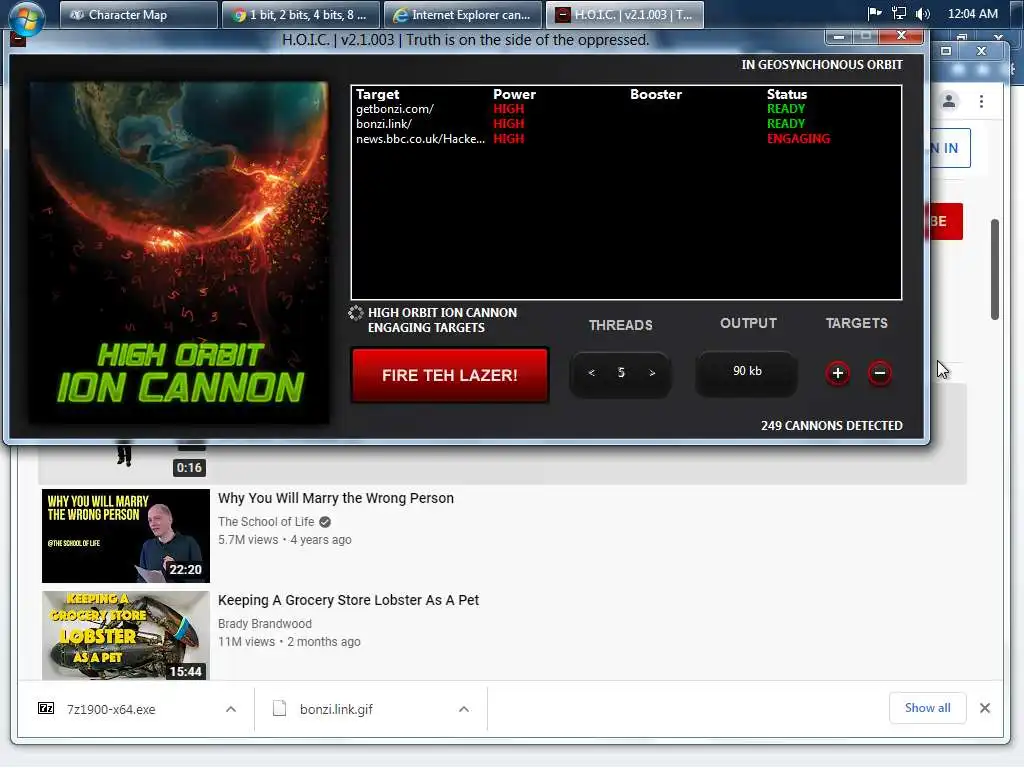Switch to the H.O.I.C. taskbar item

tap(624, 14)
